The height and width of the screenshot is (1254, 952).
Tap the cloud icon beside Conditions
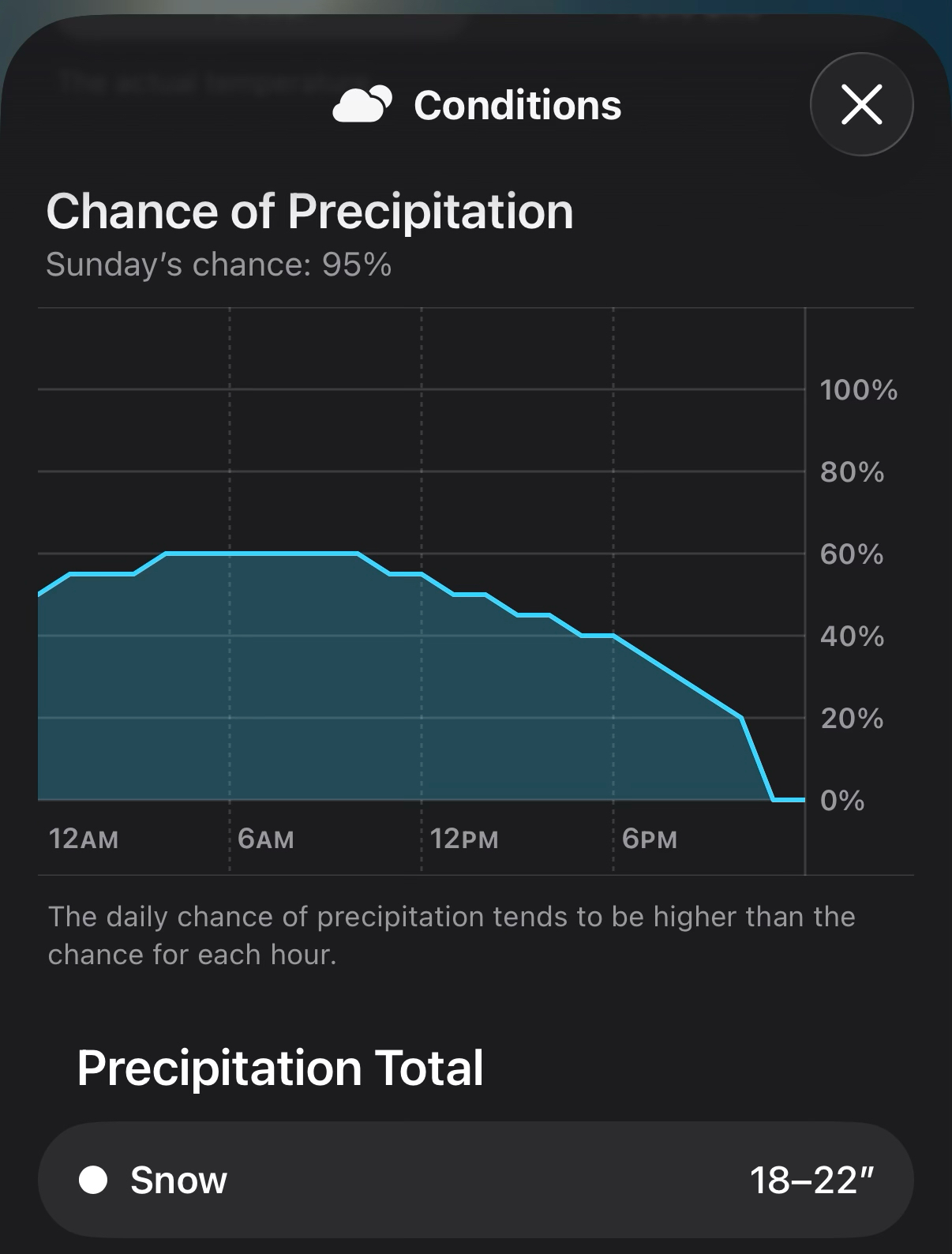(362, 104)
